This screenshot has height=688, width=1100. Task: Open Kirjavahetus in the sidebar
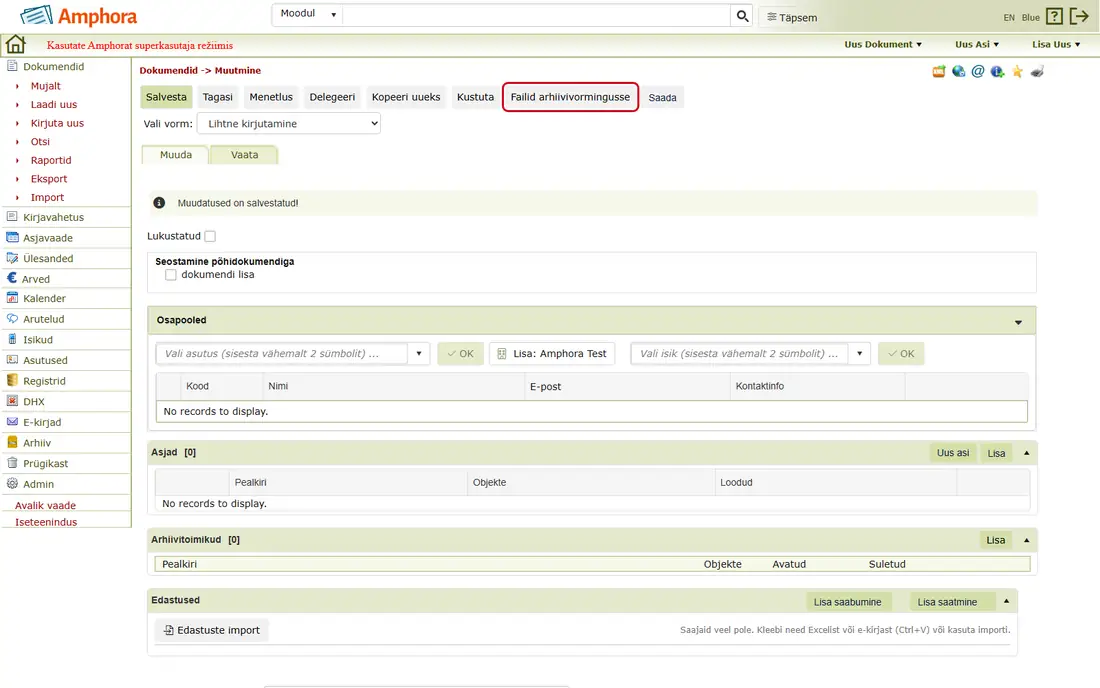(53, 217)
